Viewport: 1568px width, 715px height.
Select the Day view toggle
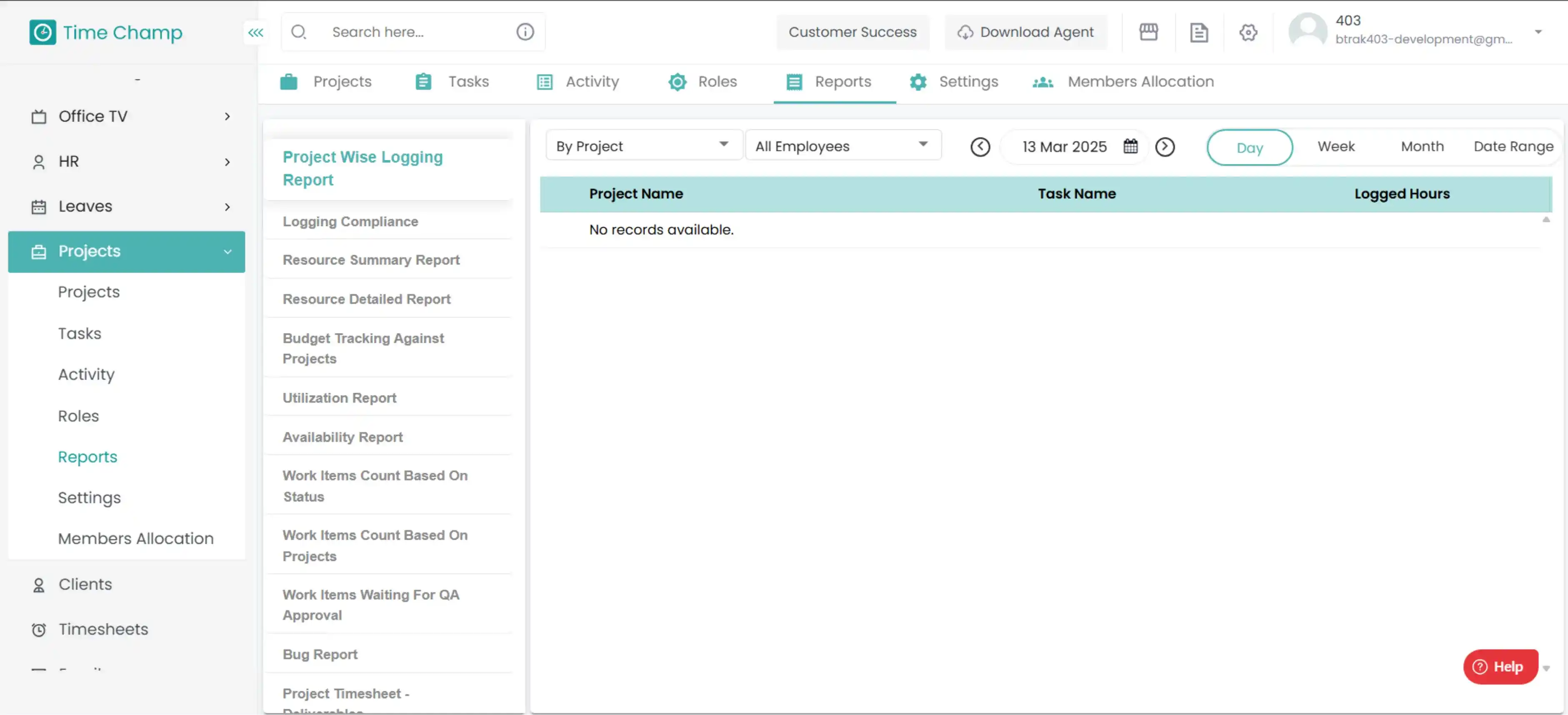[1250, 147]
